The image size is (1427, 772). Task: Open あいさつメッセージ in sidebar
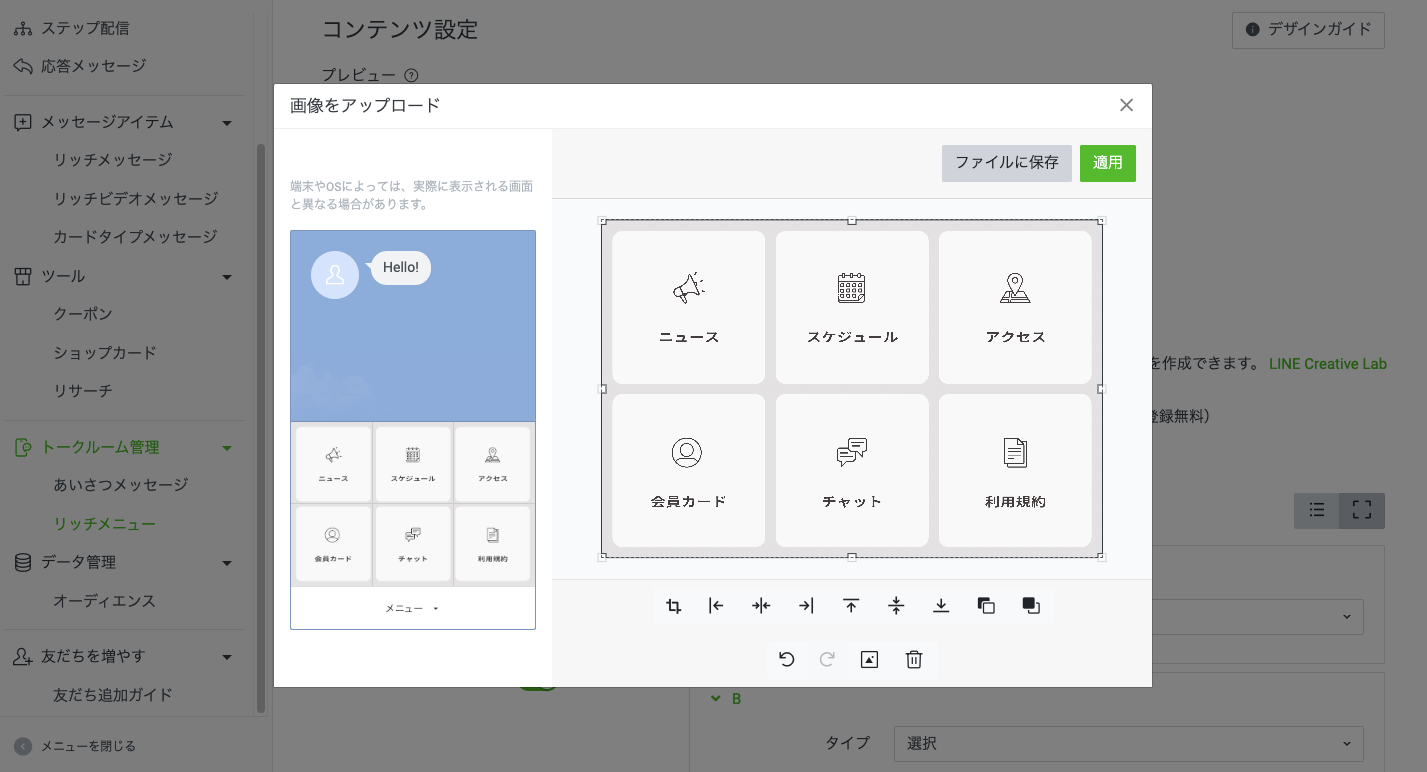coord(121,485)
